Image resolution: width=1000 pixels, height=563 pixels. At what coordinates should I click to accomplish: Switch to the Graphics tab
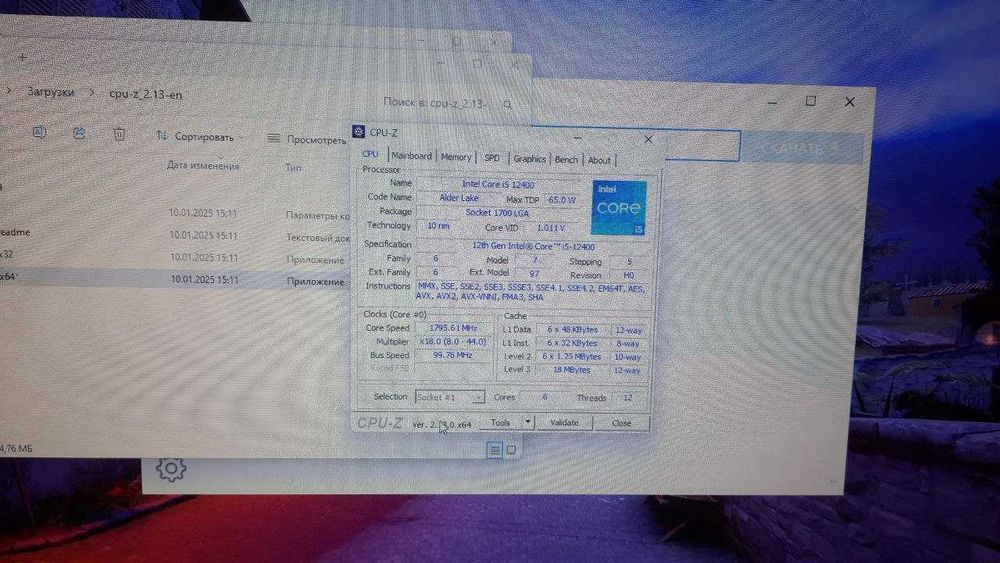(529, 159)
